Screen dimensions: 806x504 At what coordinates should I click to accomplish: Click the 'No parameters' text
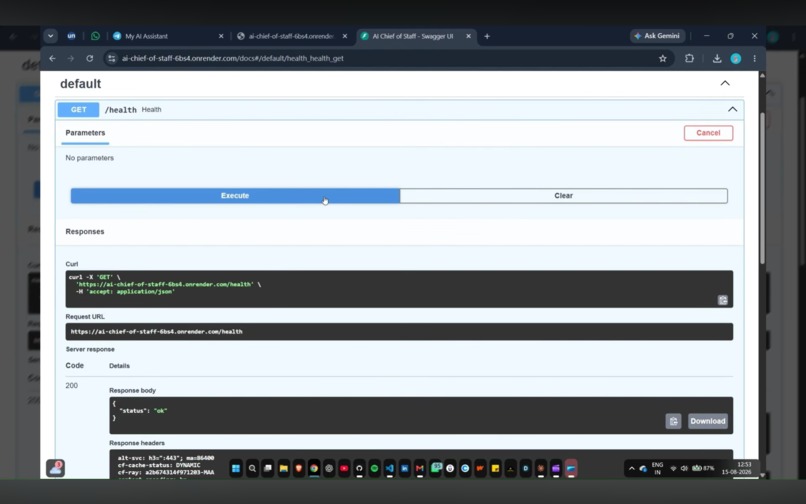click(x=89, y=158)
